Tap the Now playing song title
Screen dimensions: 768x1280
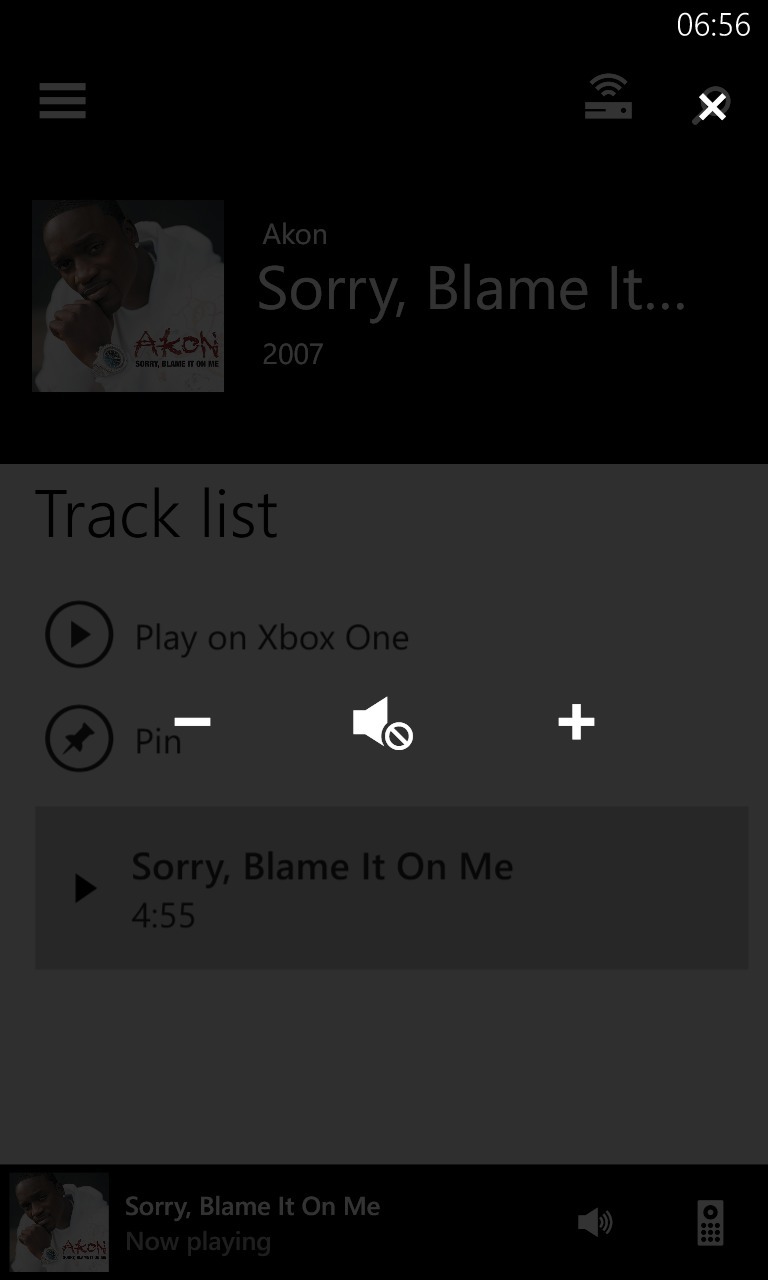[x=253, y=1206]
